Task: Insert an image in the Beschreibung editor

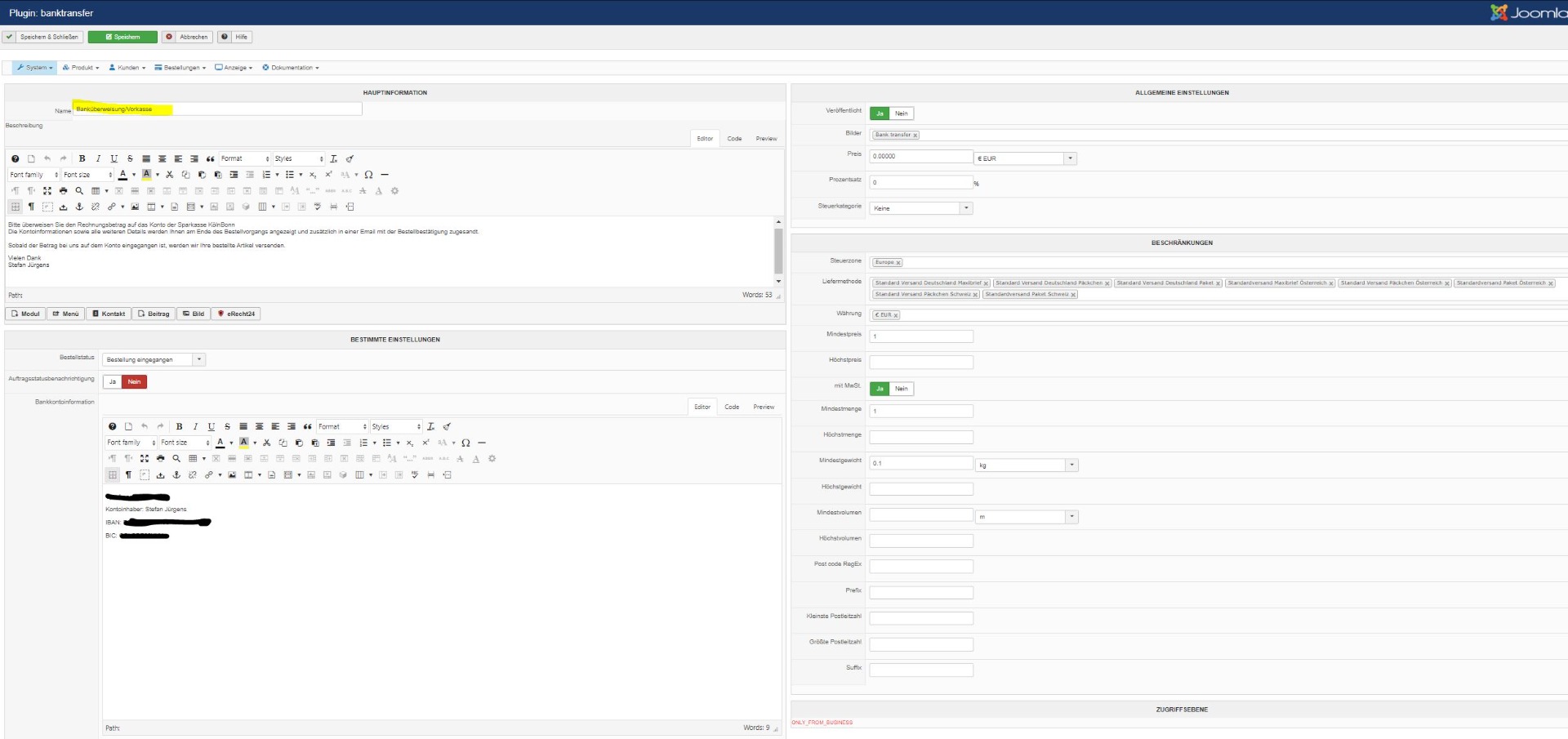Action: click(135, 207)
